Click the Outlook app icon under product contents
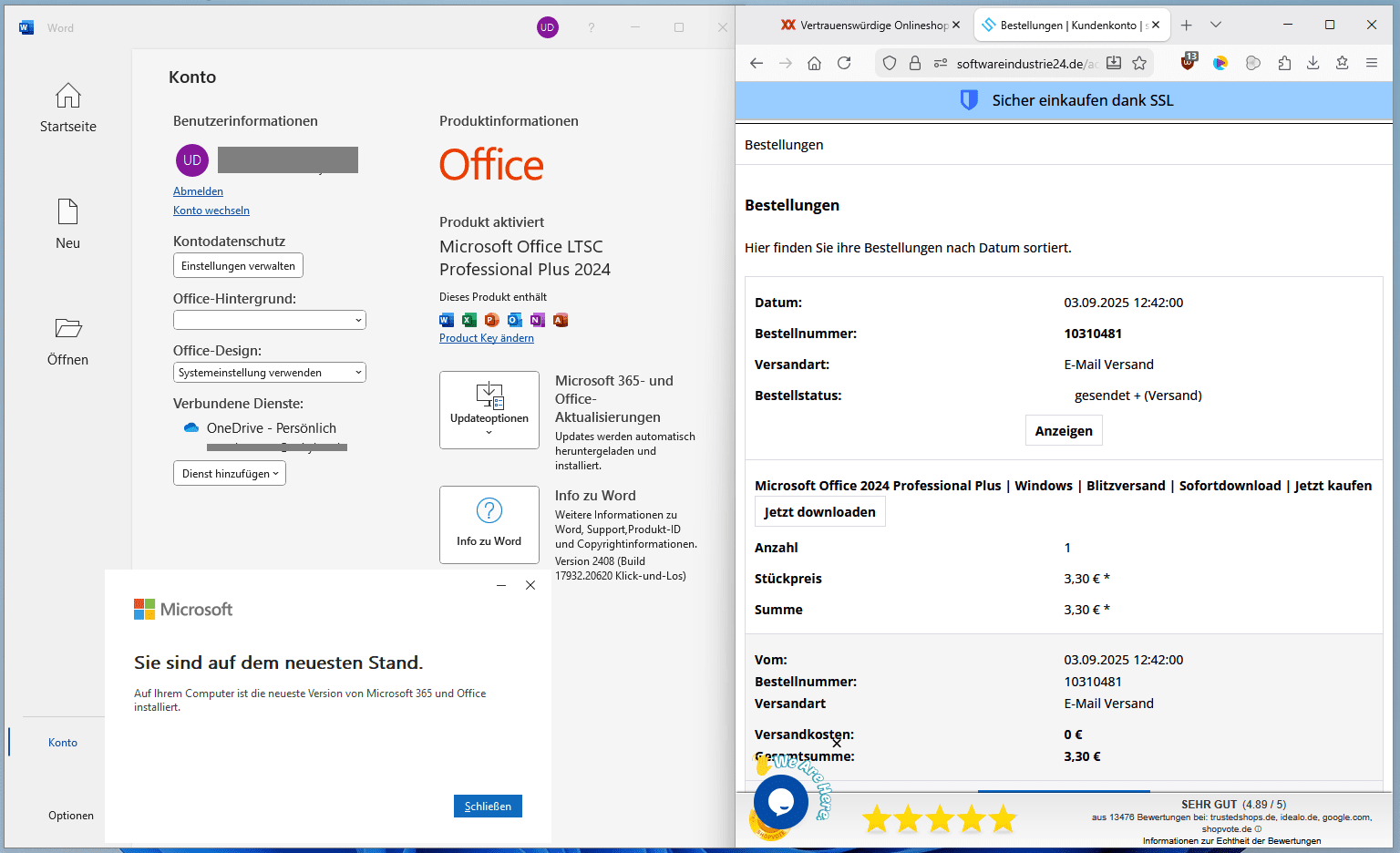Viewport: 1400px width, 853px height. 515,320
